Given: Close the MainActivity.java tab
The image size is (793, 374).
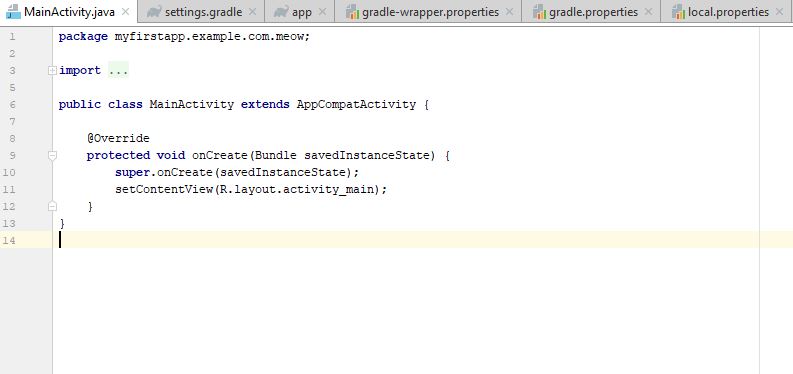Looking at the screenshot, I should [x=126, y=12].
